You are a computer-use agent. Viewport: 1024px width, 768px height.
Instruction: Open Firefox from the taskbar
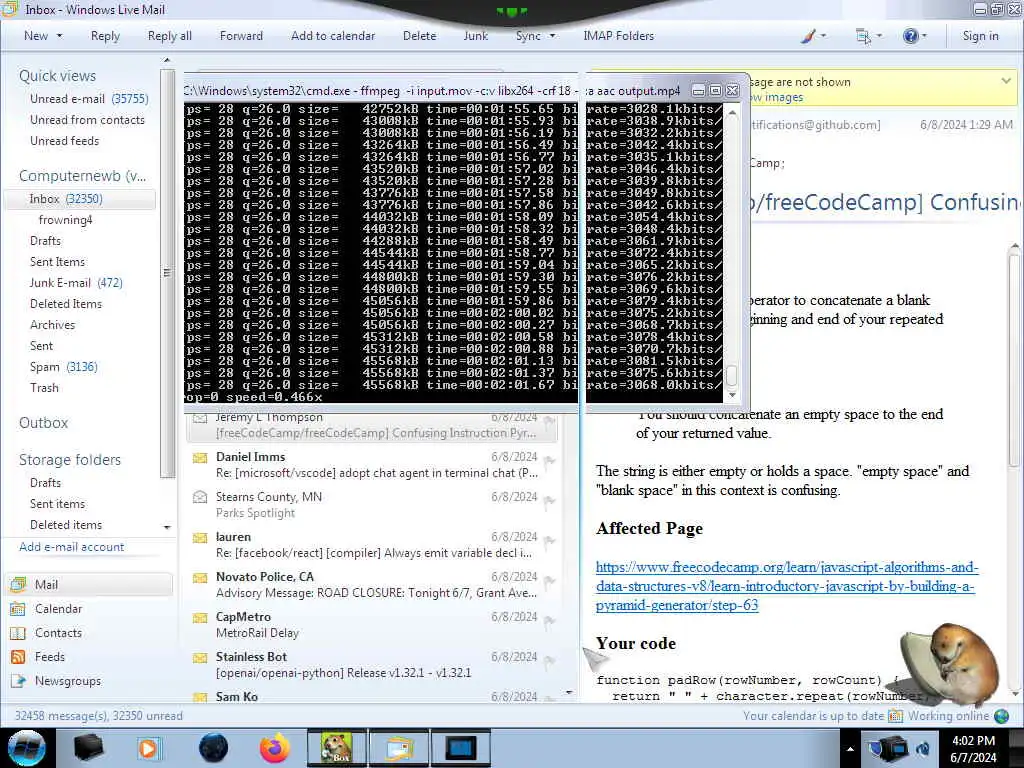(274, 748)
